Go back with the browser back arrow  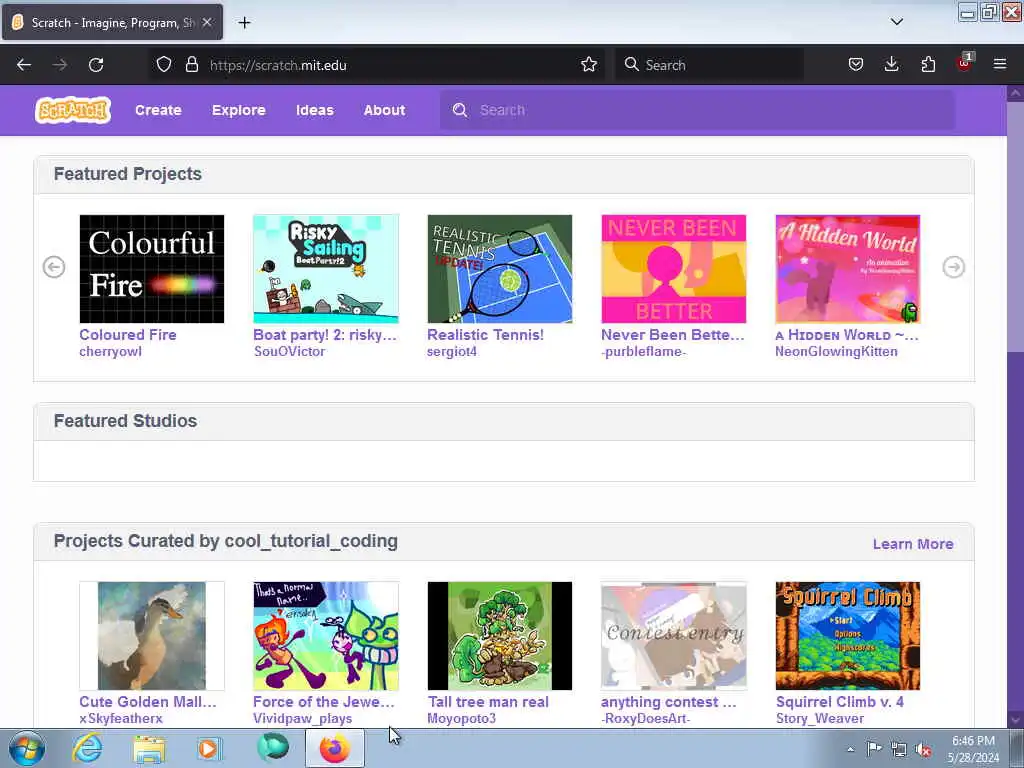coord(24,65)
